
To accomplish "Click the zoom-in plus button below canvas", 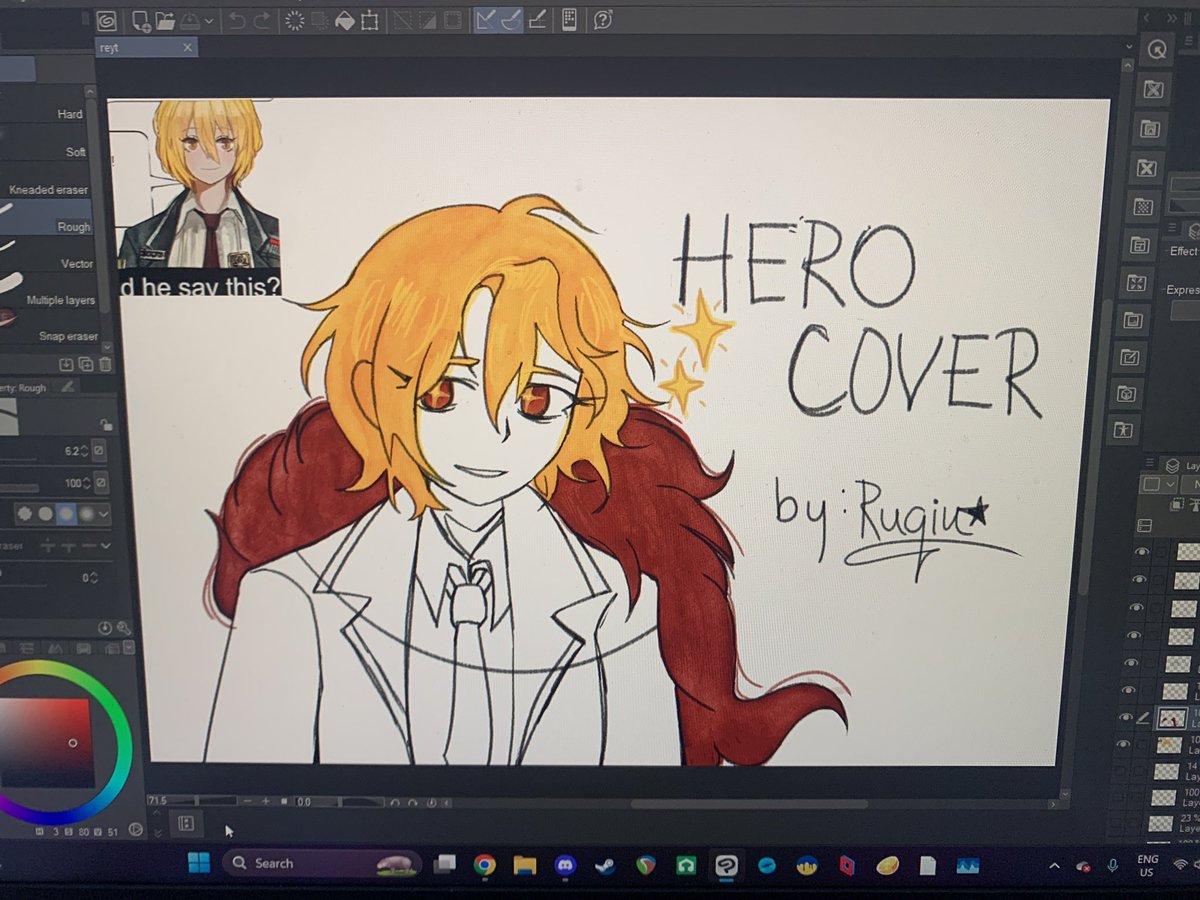I will click(x=266, y=802).
